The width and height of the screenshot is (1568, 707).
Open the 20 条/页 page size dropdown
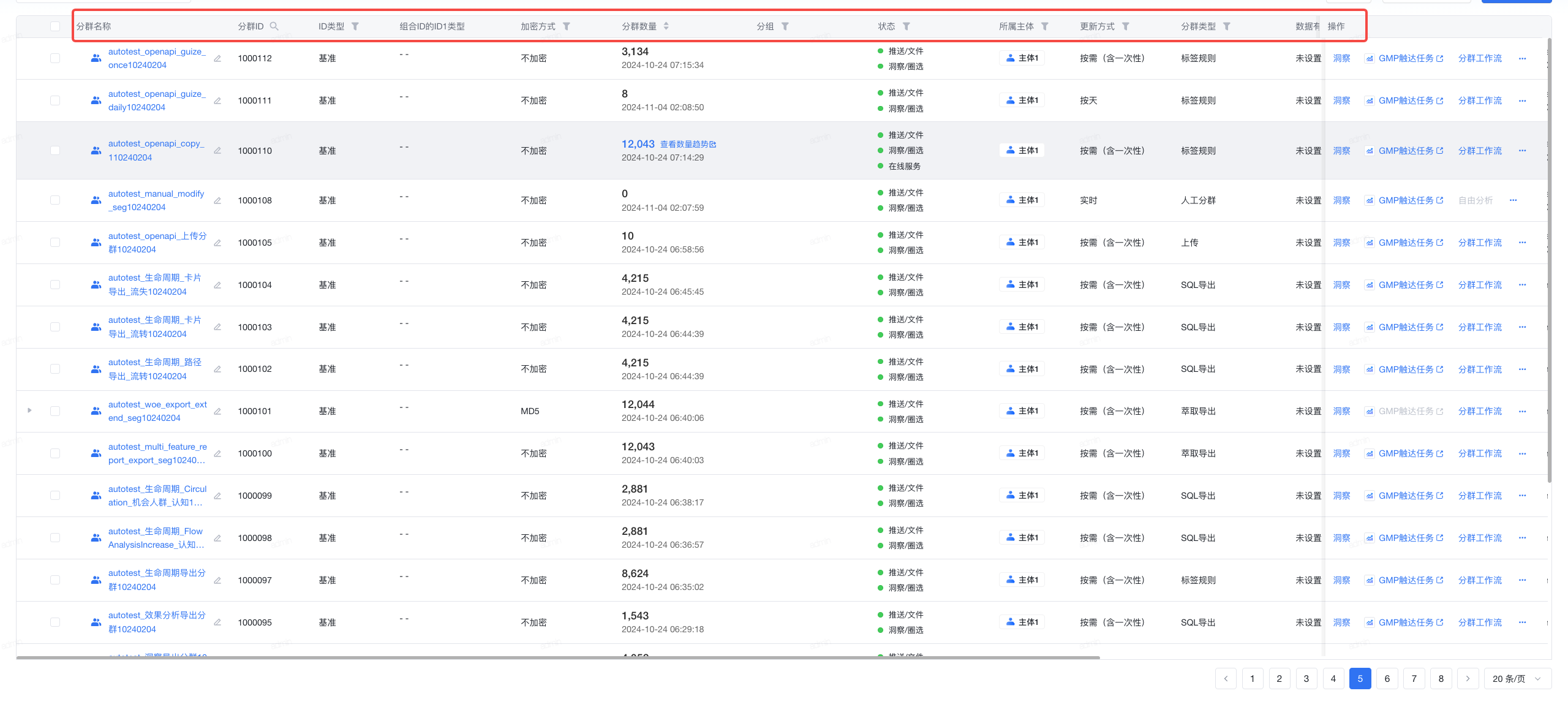pyautogui.click(x=1517, y=679)
